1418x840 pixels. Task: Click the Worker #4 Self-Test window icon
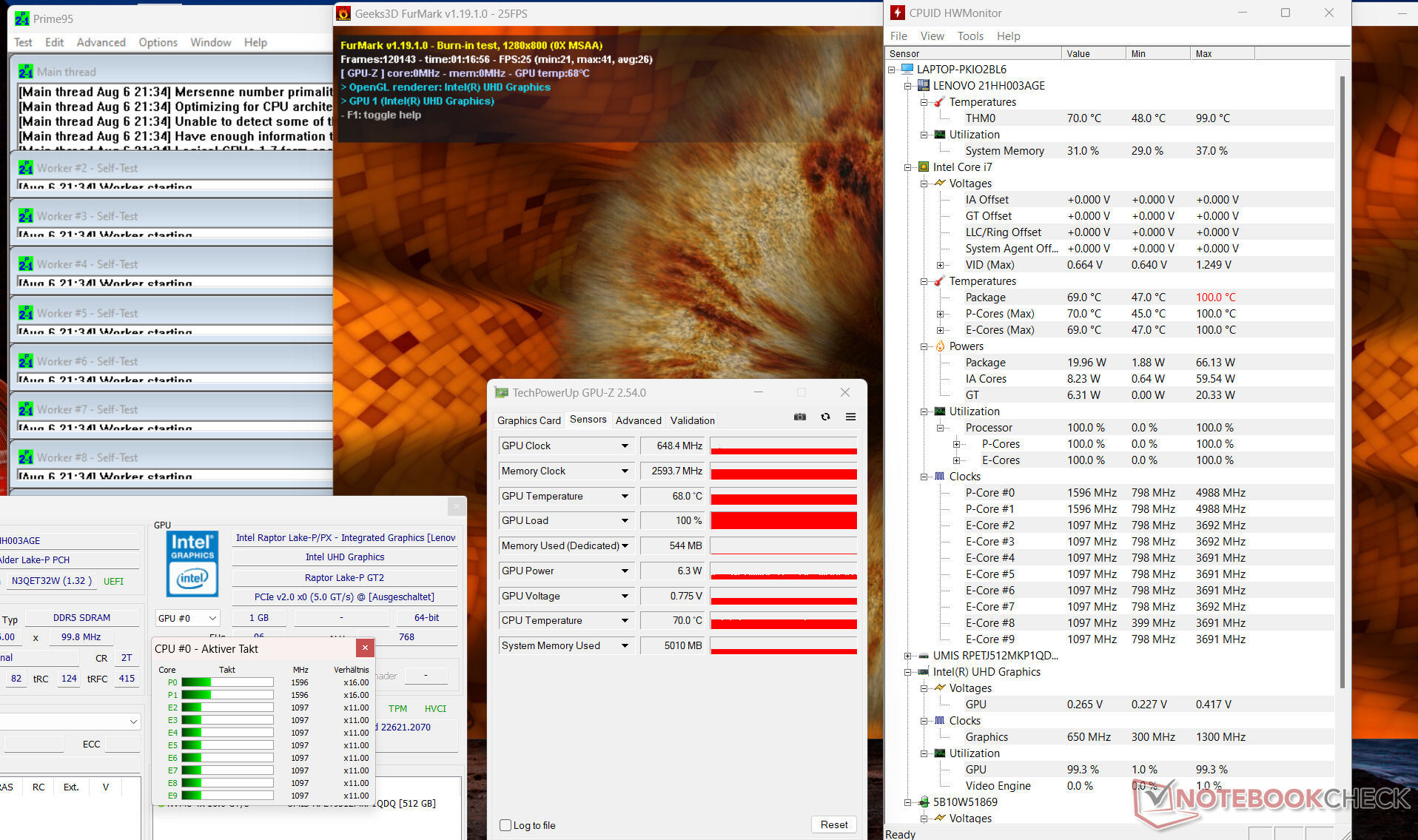pos(26,264)
